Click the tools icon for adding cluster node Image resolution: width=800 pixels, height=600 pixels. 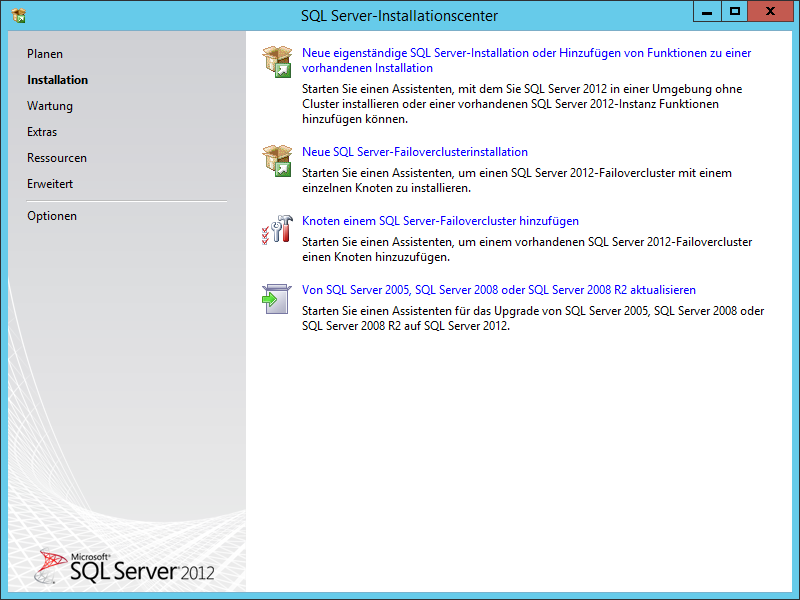click(x=276, y=228)
